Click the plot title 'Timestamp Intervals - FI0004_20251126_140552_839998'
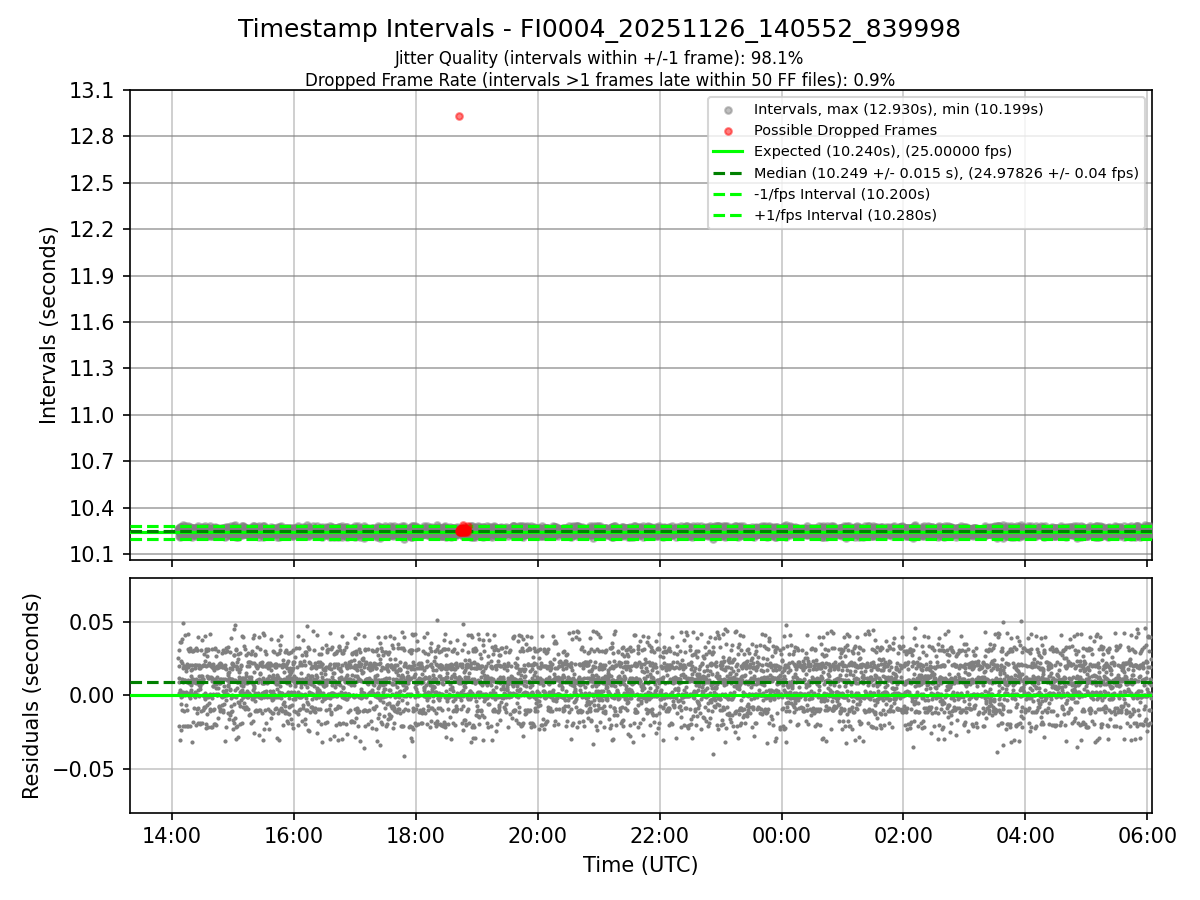This screenshot has width=1200, height=900. tap(599, 29)
